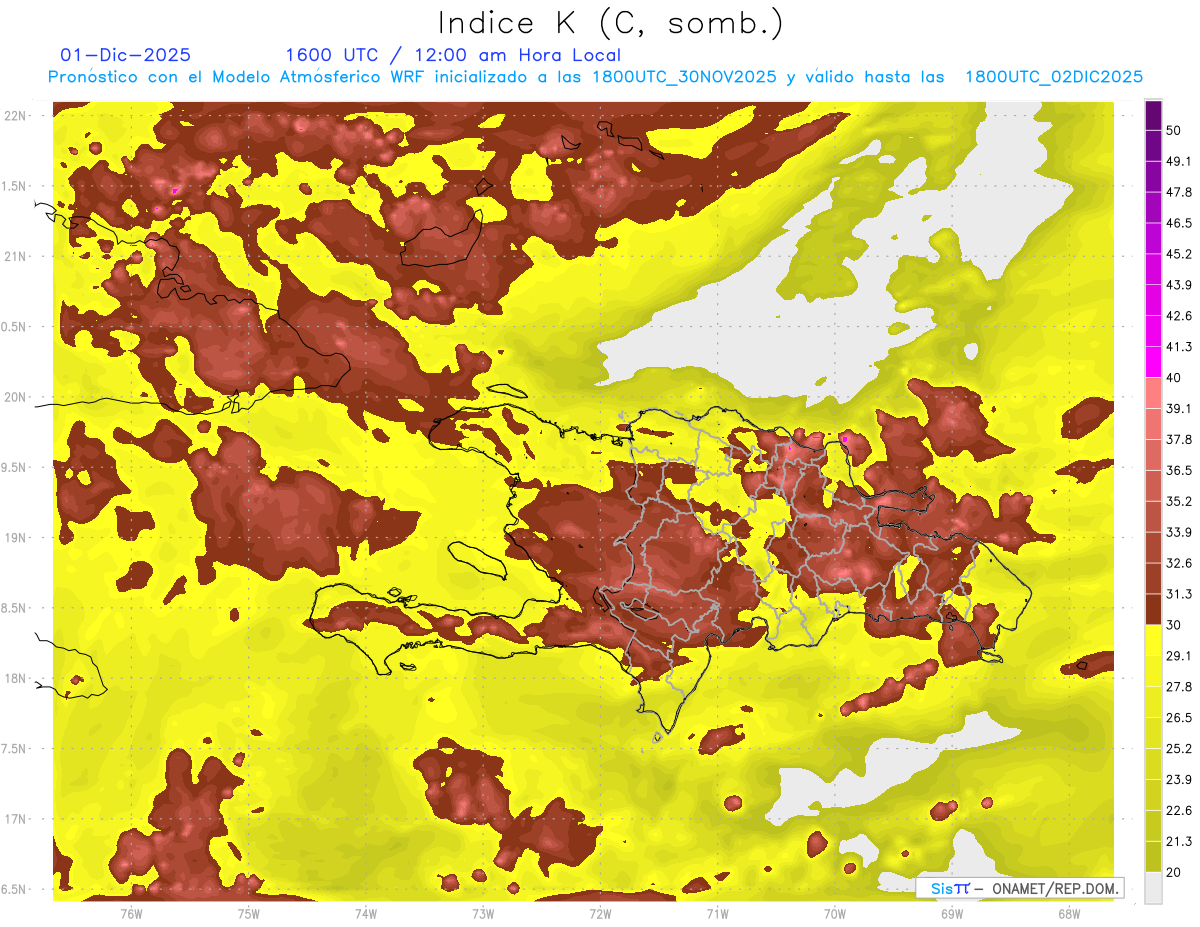Click the colorbar value '22.6'

(x=1179, y=811)
